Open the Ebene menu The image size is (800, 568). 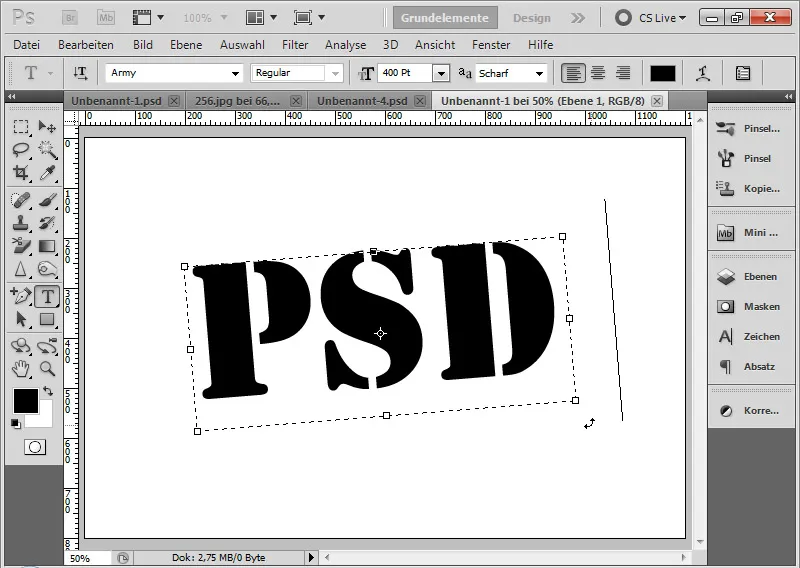click(x=186, y=45)
